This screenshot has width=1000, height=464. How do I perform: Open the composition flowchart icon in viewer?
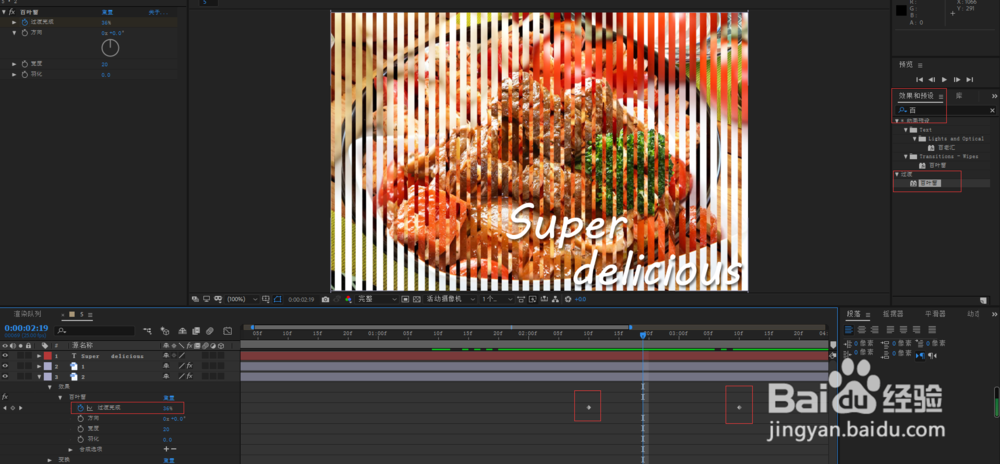pyautogui.click(x=555, y=299)
